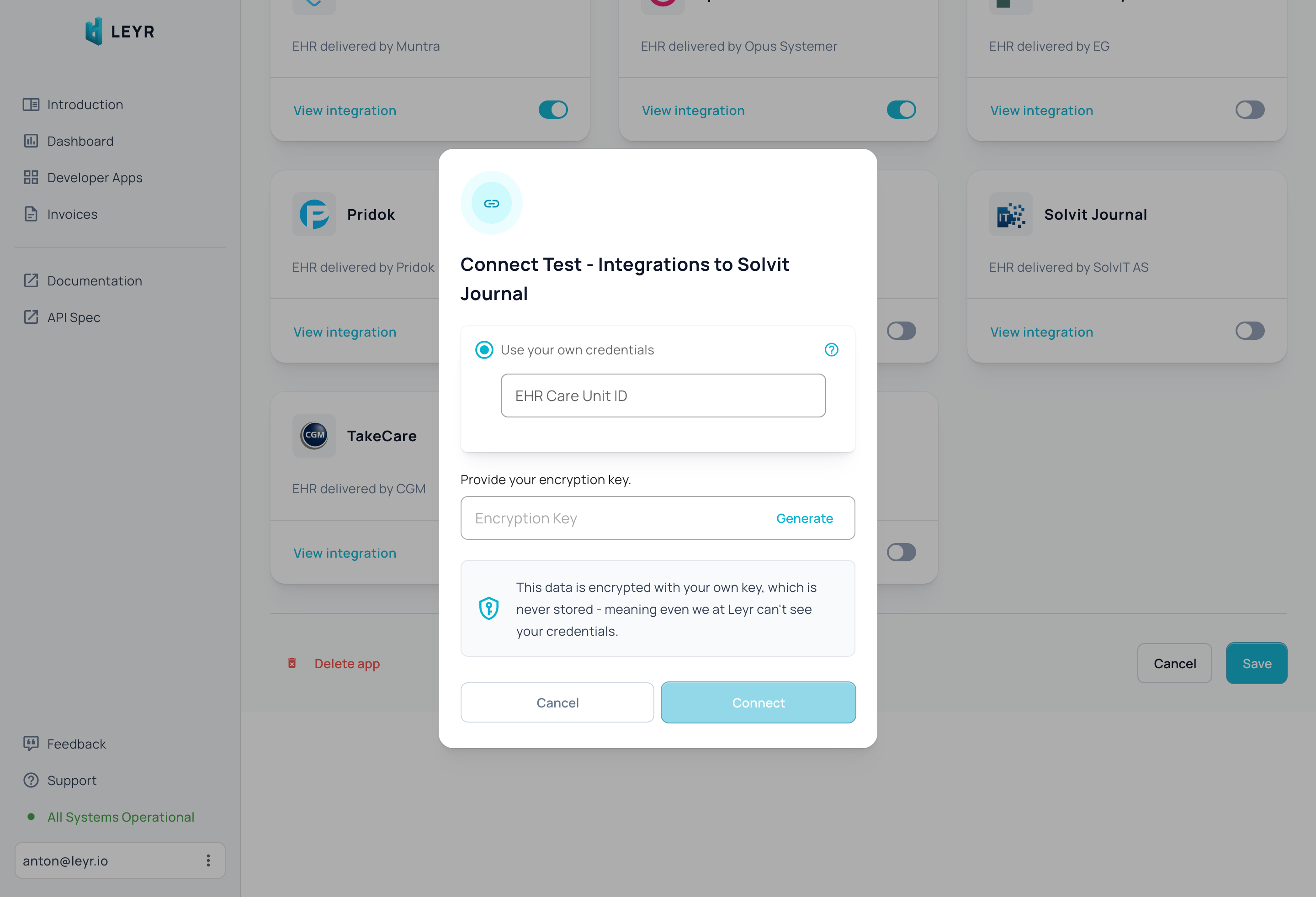1316x897 pixels.
Task: Toggle the Opus Systemer EHR integration switch
Action: [901, 109]
